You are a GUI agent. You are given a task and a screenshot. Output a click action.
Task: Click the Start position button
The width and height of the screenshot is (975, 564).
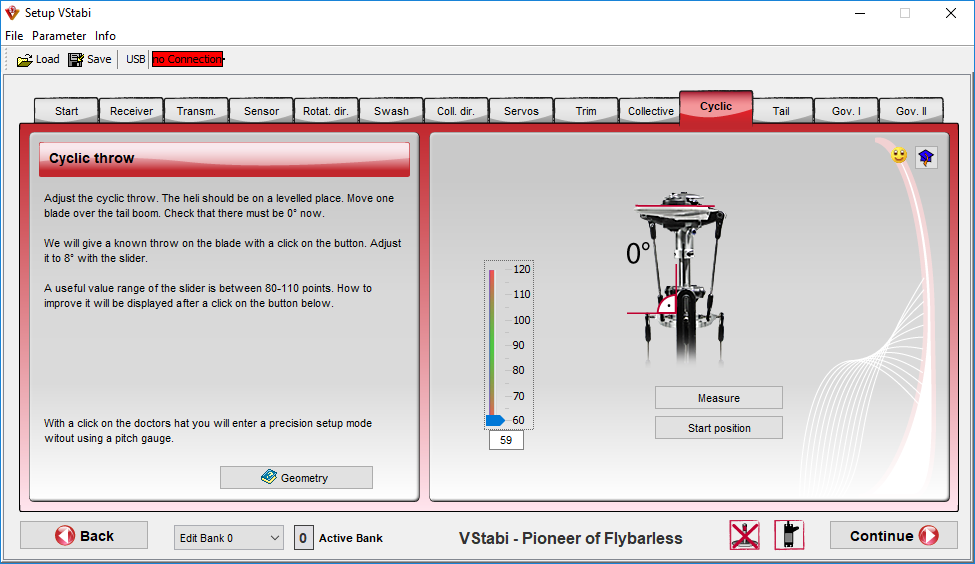point(719,428)
